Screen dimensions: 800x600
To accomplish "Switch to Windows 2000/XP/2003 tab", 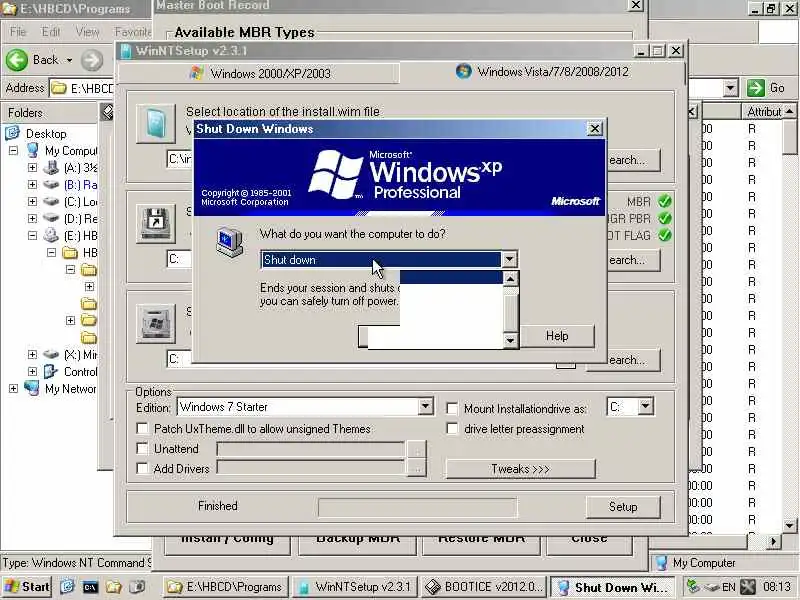I will click(x=259, y=73).
